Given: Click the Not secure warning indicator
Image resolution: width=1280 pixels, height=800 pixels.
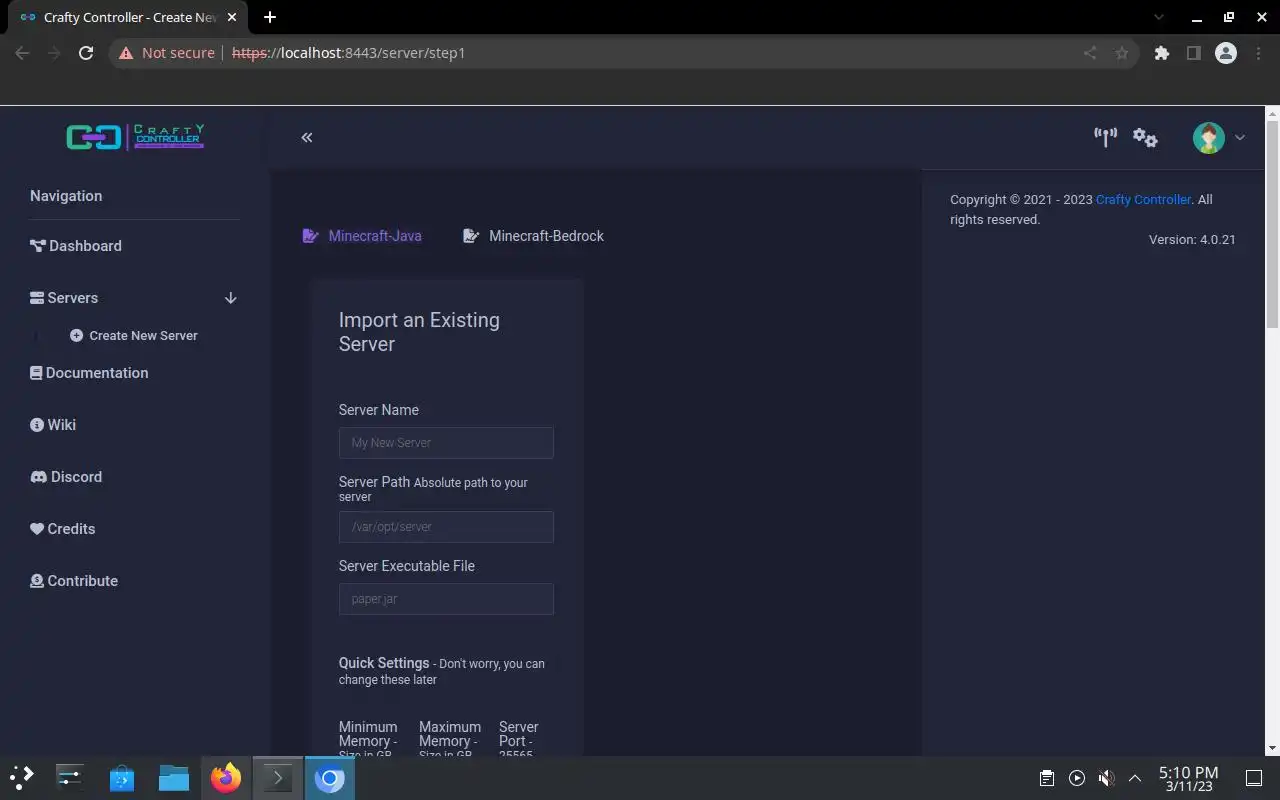Looking at the screenshot, I should click(x=166, y=53).
